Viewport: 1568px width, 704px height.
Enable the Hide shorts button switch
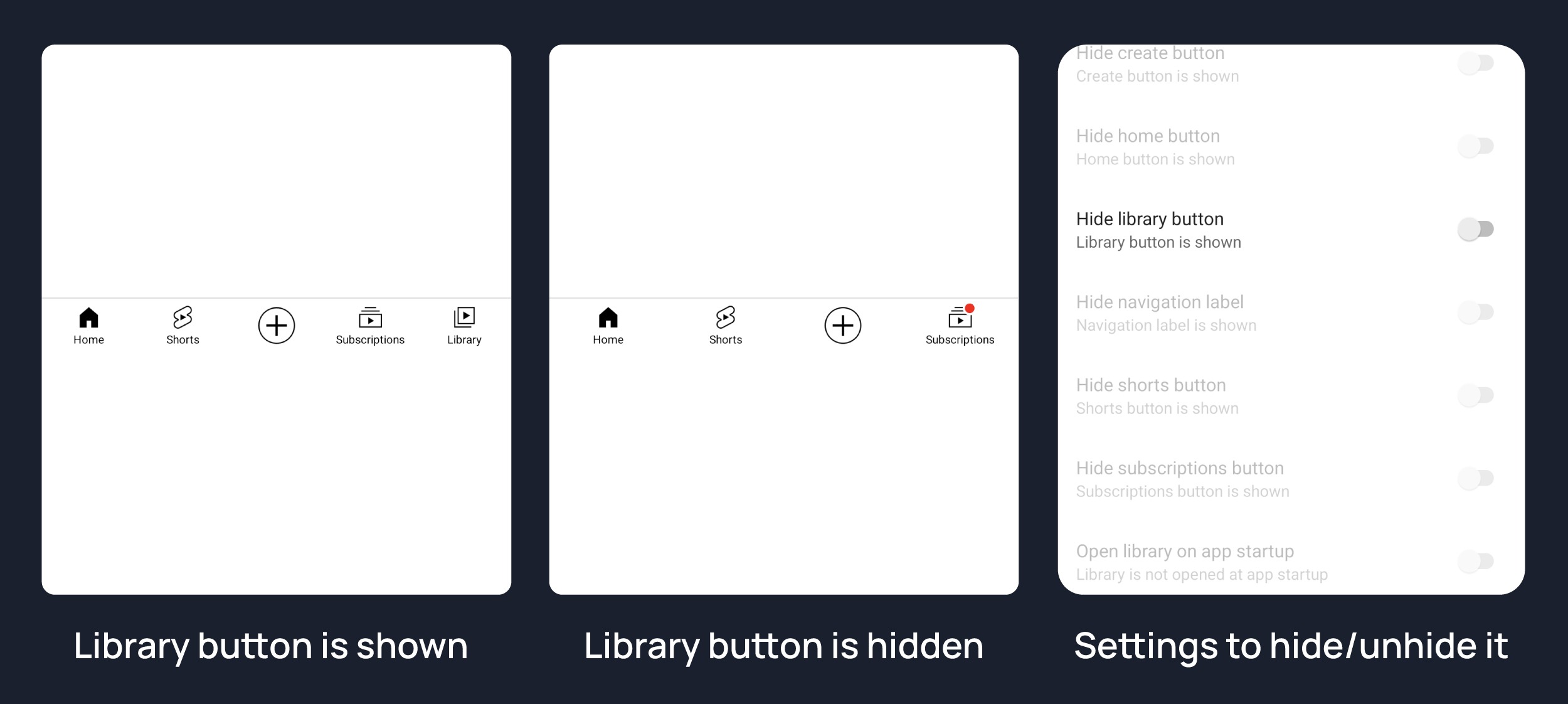coord(1476,395)
